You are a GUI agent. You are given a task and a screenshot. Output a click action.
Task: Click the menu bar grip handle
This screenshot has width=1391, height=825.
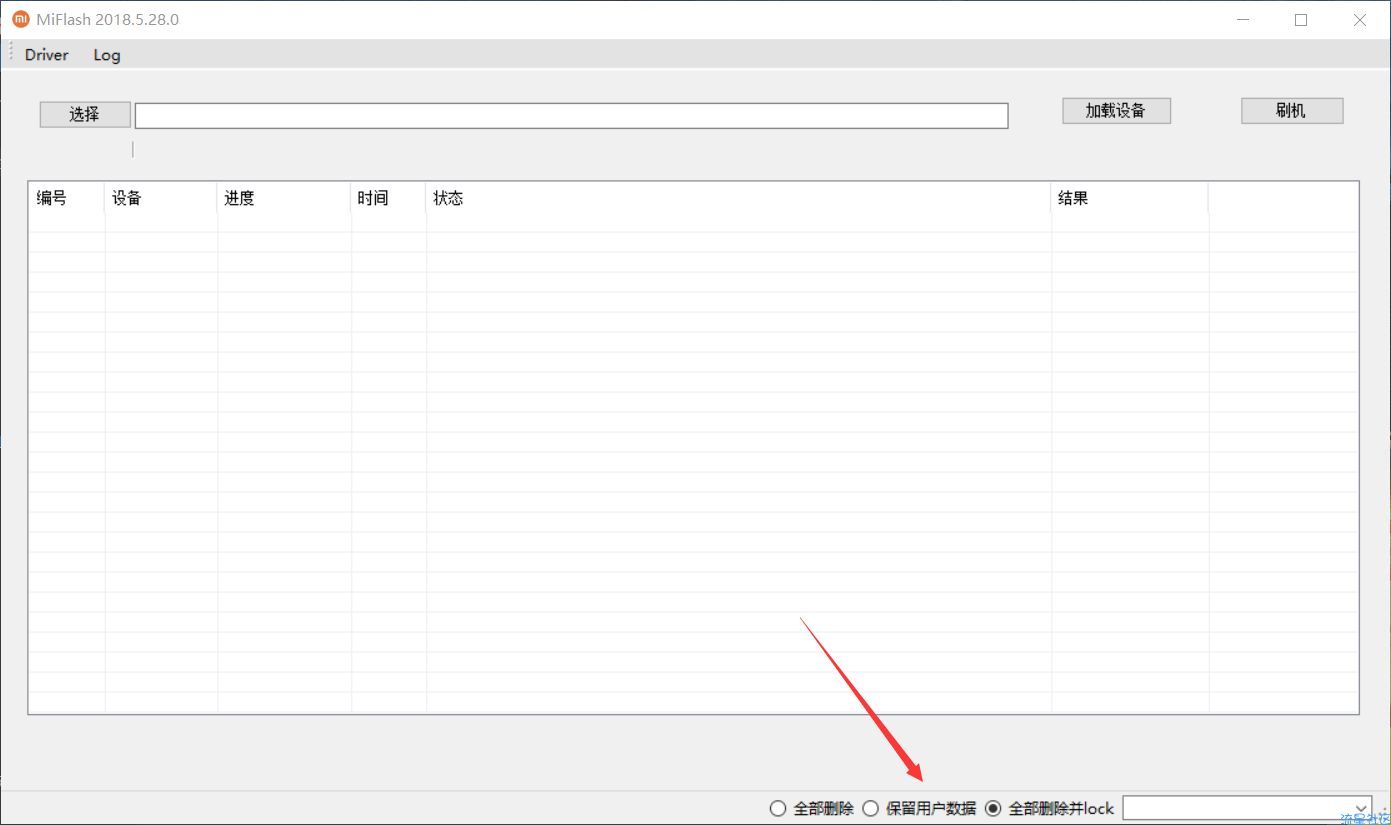click(11, 54)
